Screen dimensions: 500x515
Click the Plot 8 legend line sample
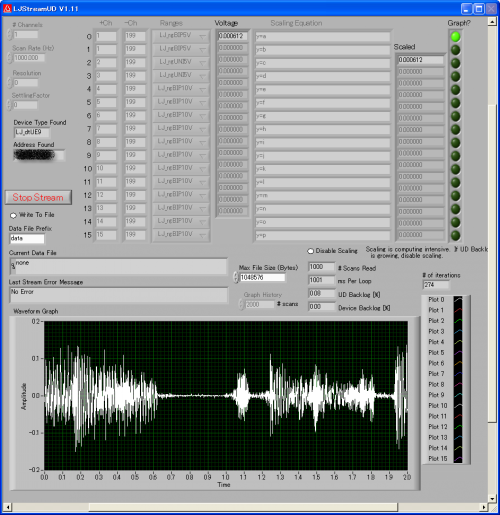458,385
